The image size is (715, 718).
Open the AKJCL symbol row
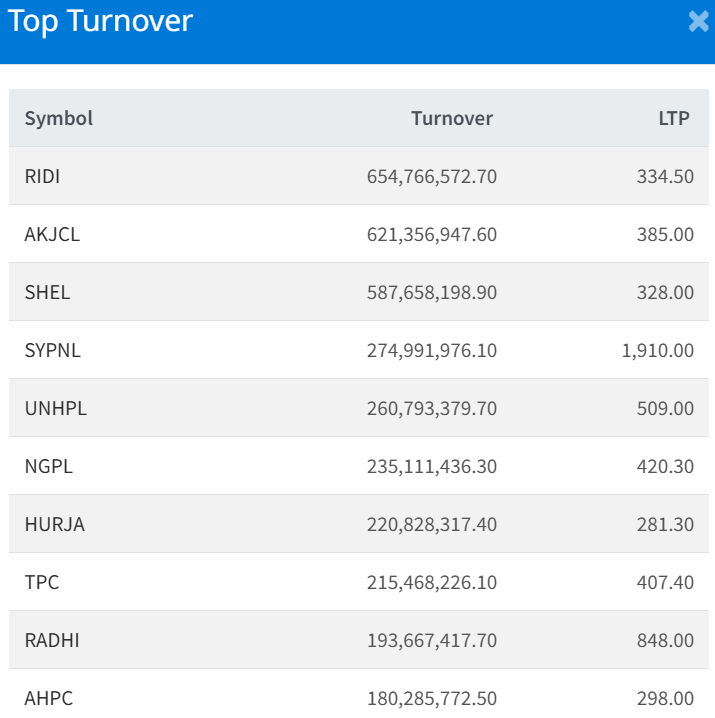pyautogui.click(x=52, y=234)
